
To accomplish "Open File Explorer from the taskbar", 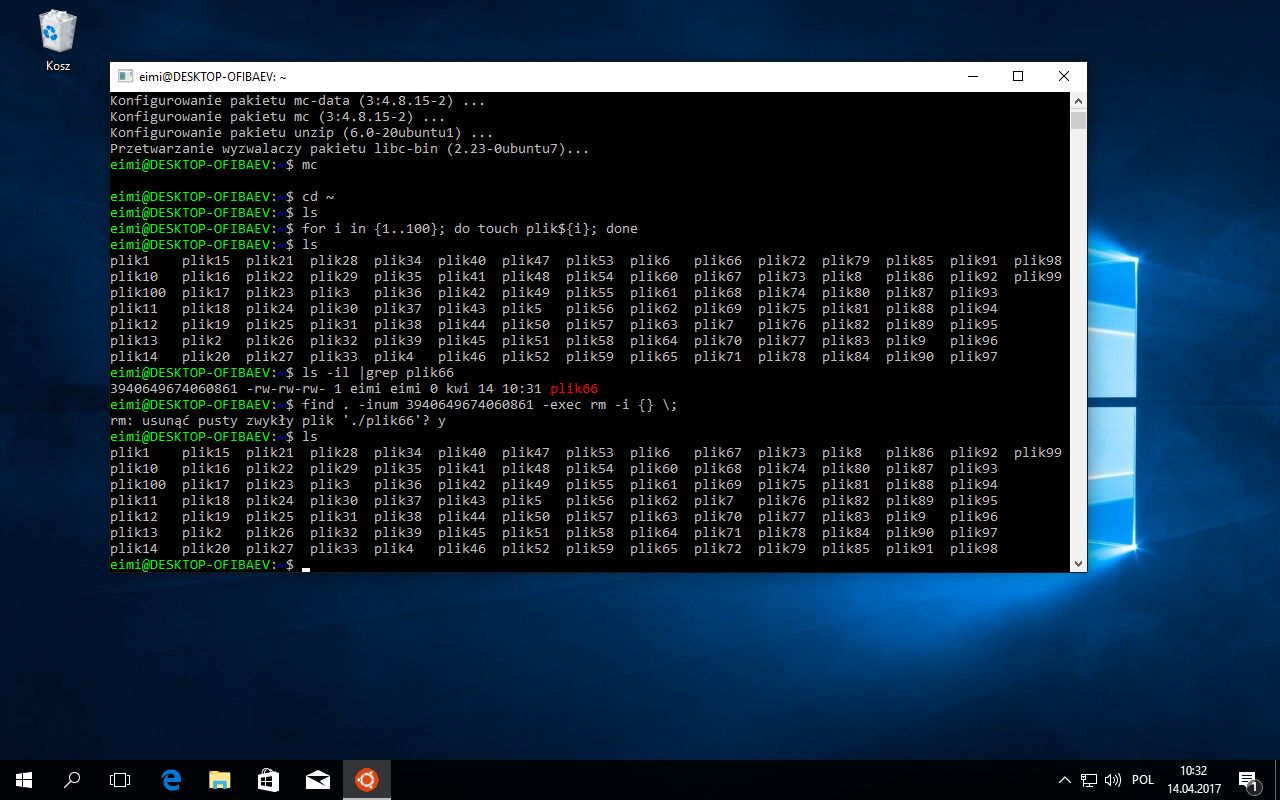I will click(220, 779).
